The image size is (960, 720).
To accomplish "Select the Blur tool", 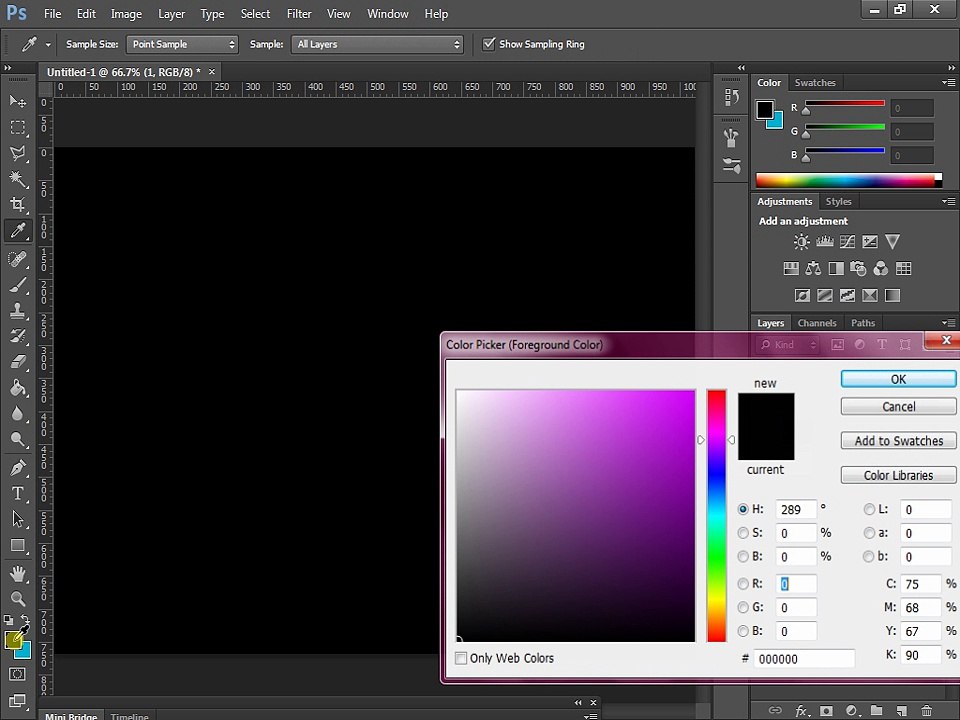I will 18,413.
